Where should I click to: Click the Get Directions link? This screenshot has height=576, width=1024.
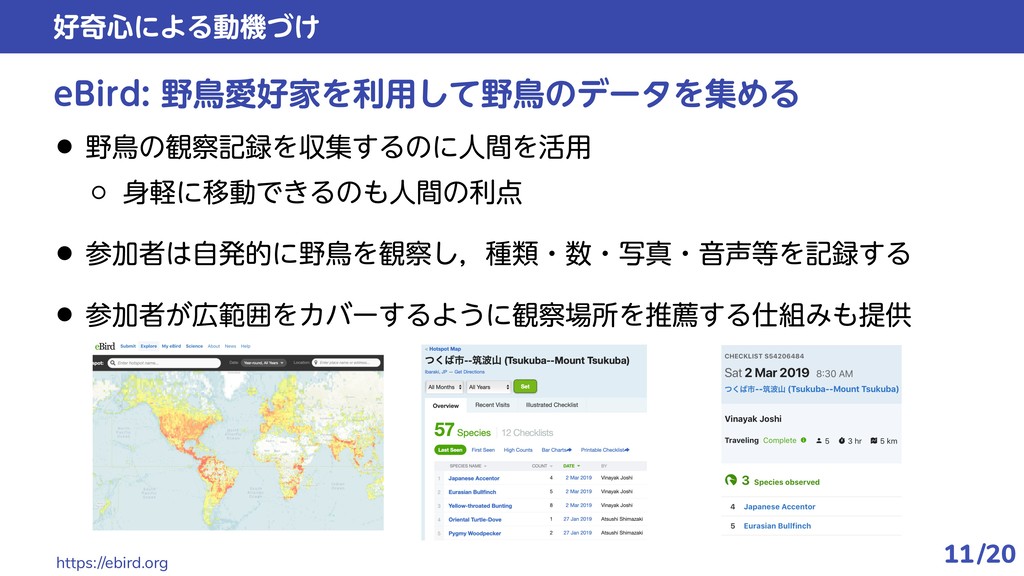coord(470,372)
